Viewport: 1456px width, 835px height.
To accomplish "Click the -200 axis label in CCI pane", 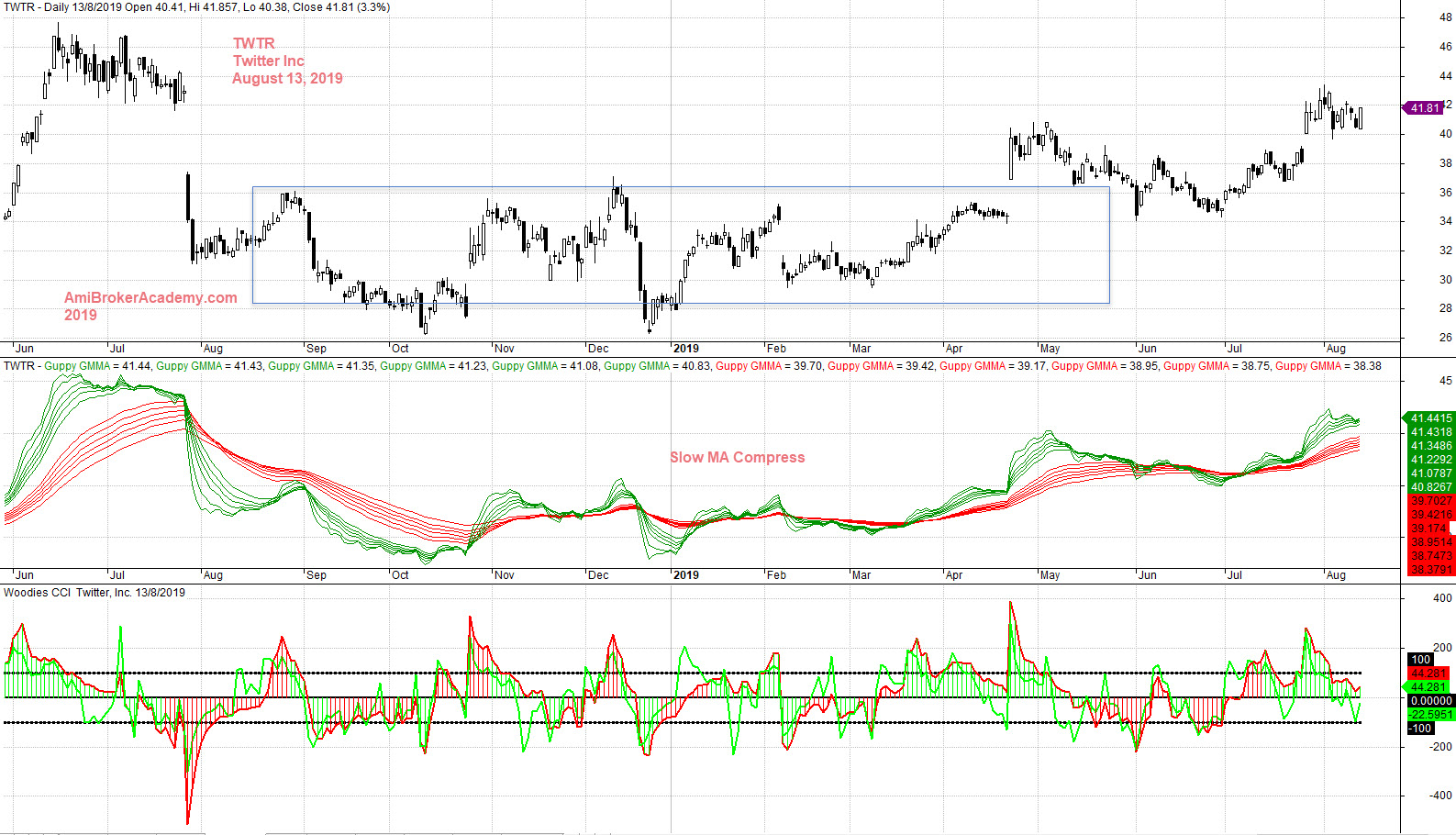I will coord(1440,747).
